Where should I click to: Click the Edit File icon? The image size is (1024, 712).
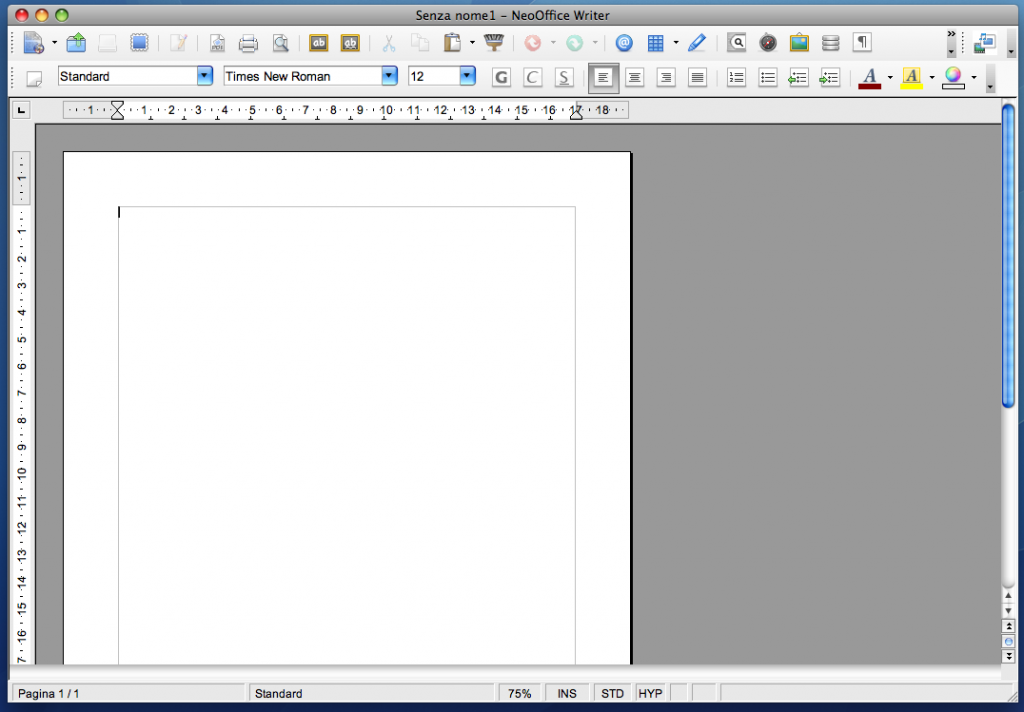[x=178, y=43]
